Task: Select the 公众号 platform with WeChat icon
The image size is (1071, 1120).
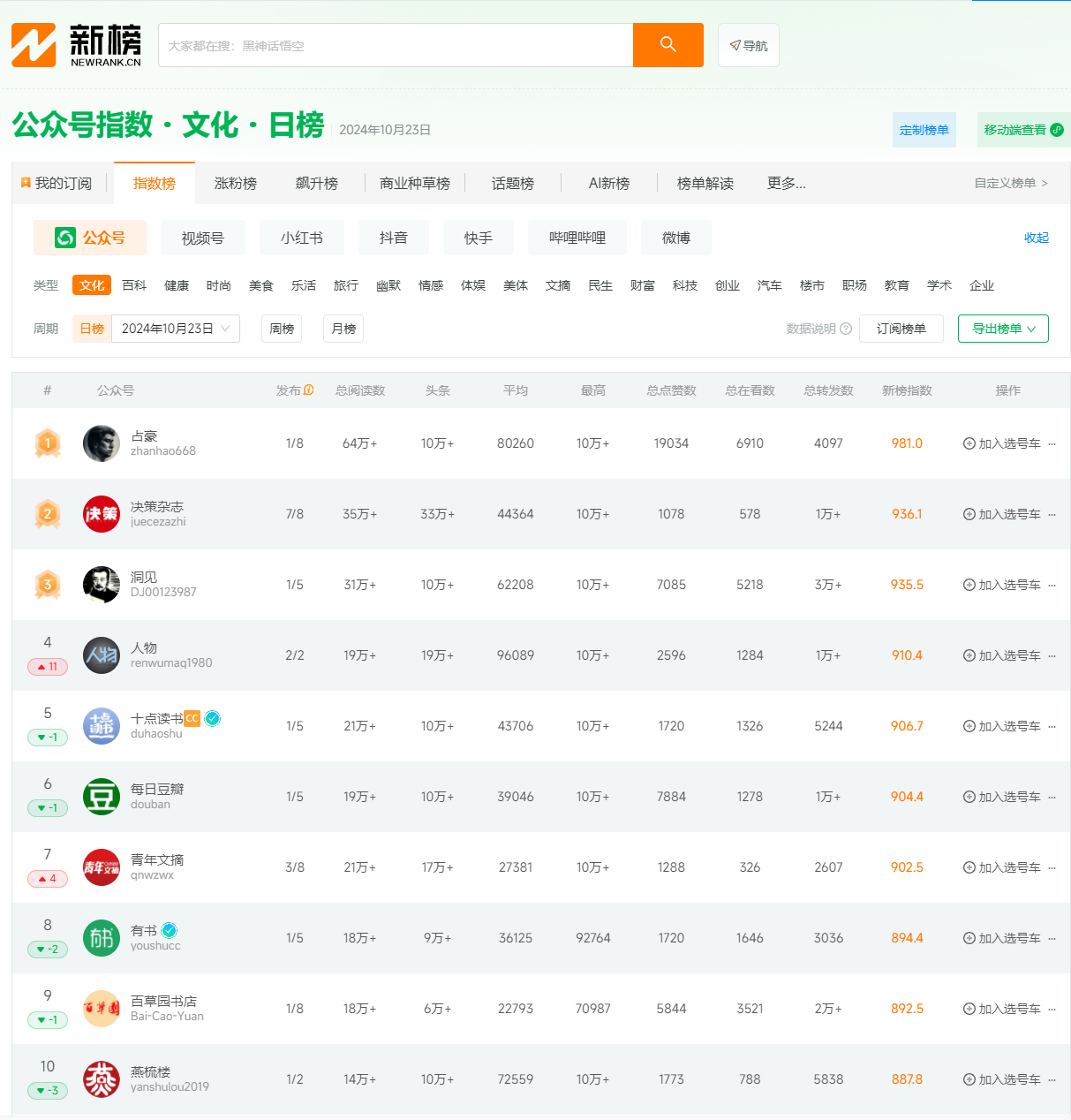Action: coord(90,238)
